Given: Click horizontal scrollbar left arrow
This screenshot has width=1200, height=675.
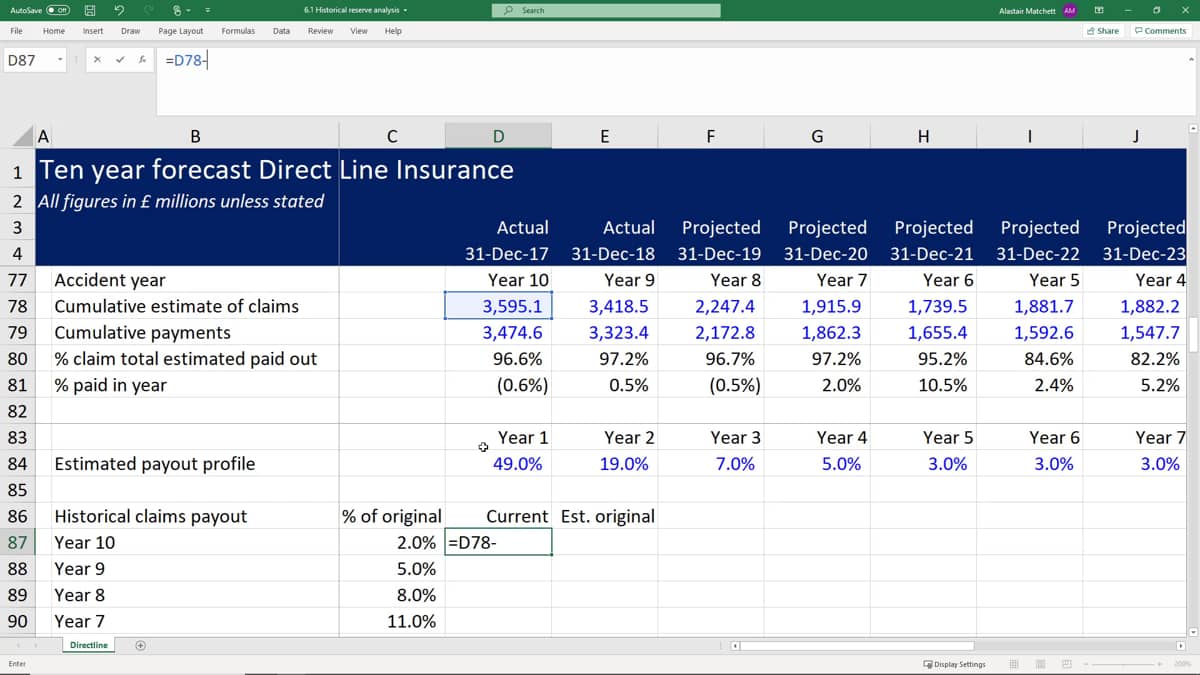Looking at the screenshot, I should pyautogui.click(x=737, y=646).
